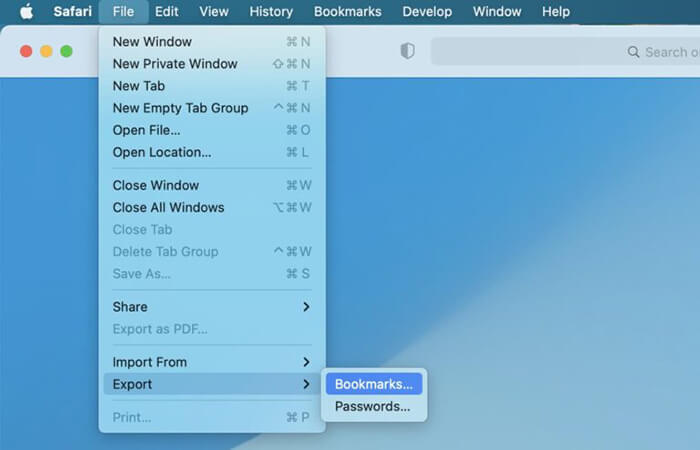Click the red close window button
700x450 pixels.
pyautogui.click(x=26, y=51)
